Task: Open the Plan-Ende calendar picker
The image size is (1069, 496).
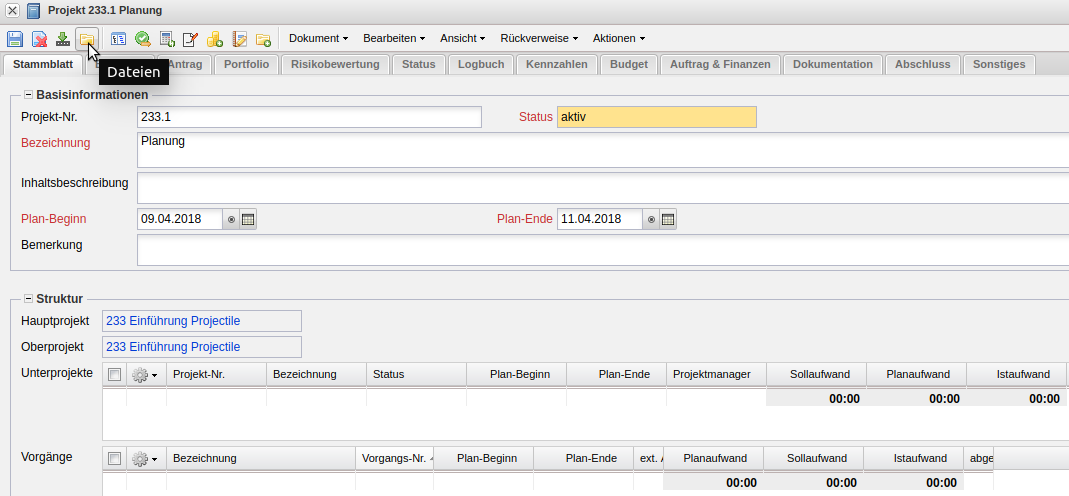Action: point(668,219)
